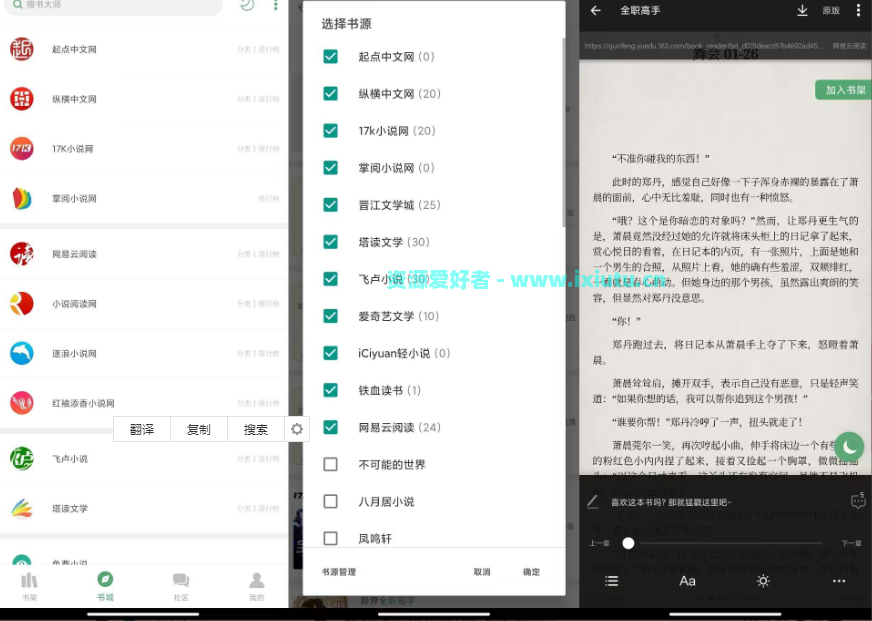Open the Aa font settings
Screen dimensions: 872x621
(687, 581)
